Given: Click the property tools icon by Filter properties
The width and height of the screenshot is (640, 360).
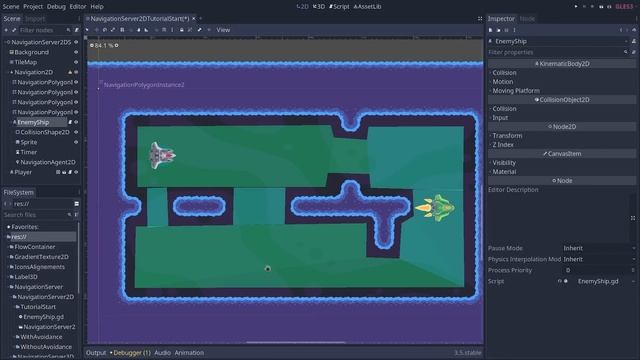Looking at the screenshot, I should (634, 52).
